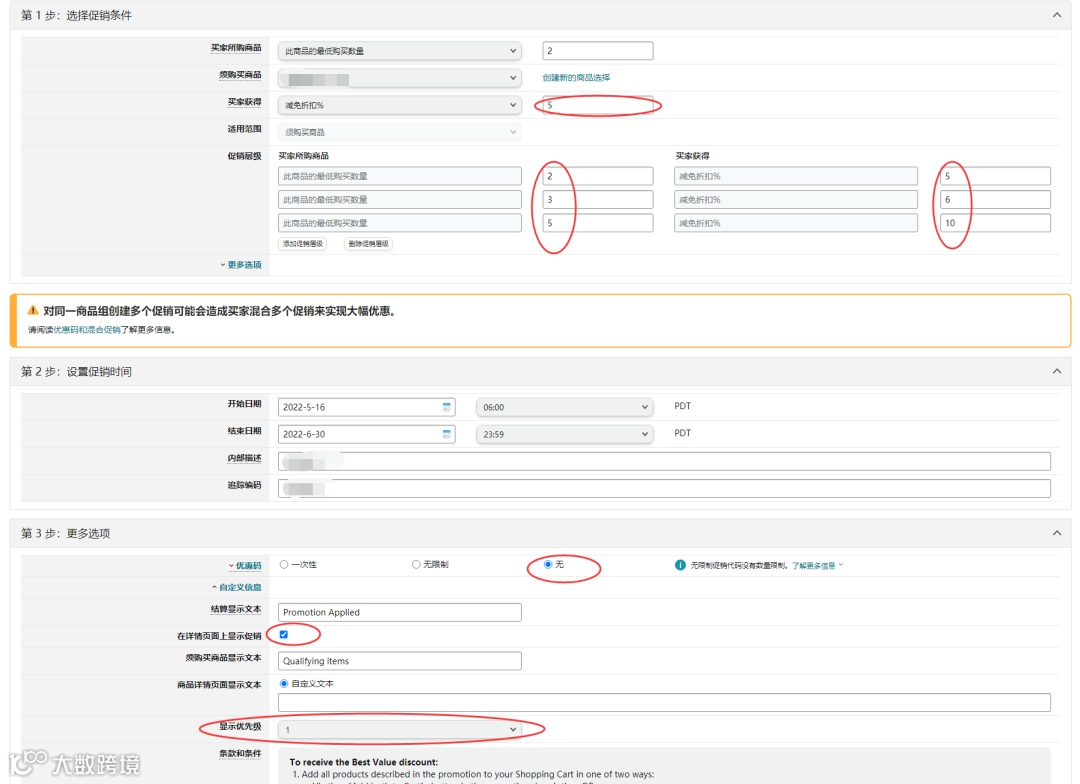Open the 适用范围 dropdown
This screenshot has height=784, width=1080.
click(x=399, y=132)
